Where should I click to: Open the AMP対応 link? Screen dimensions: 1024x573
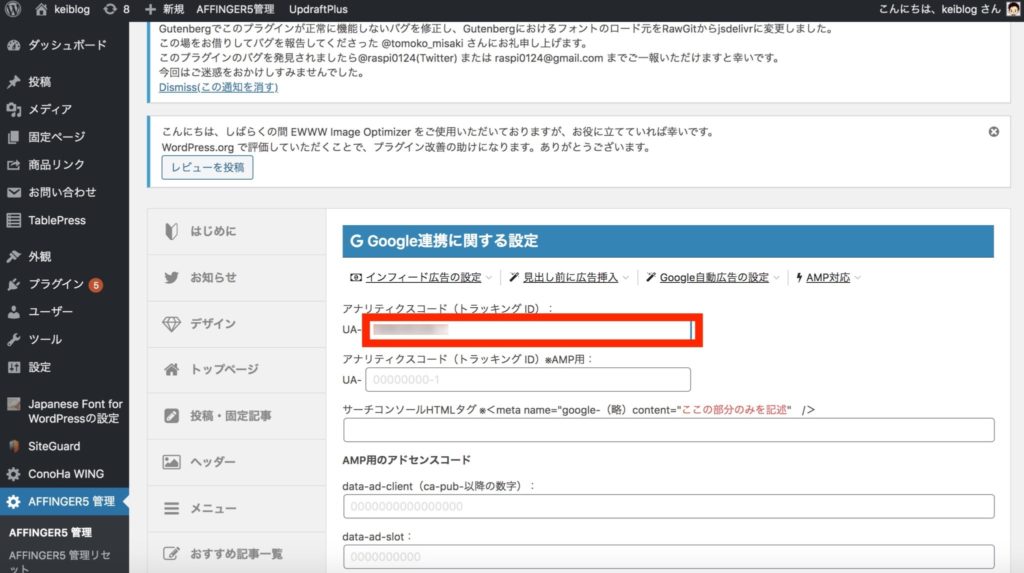click(x=827, y=278)
